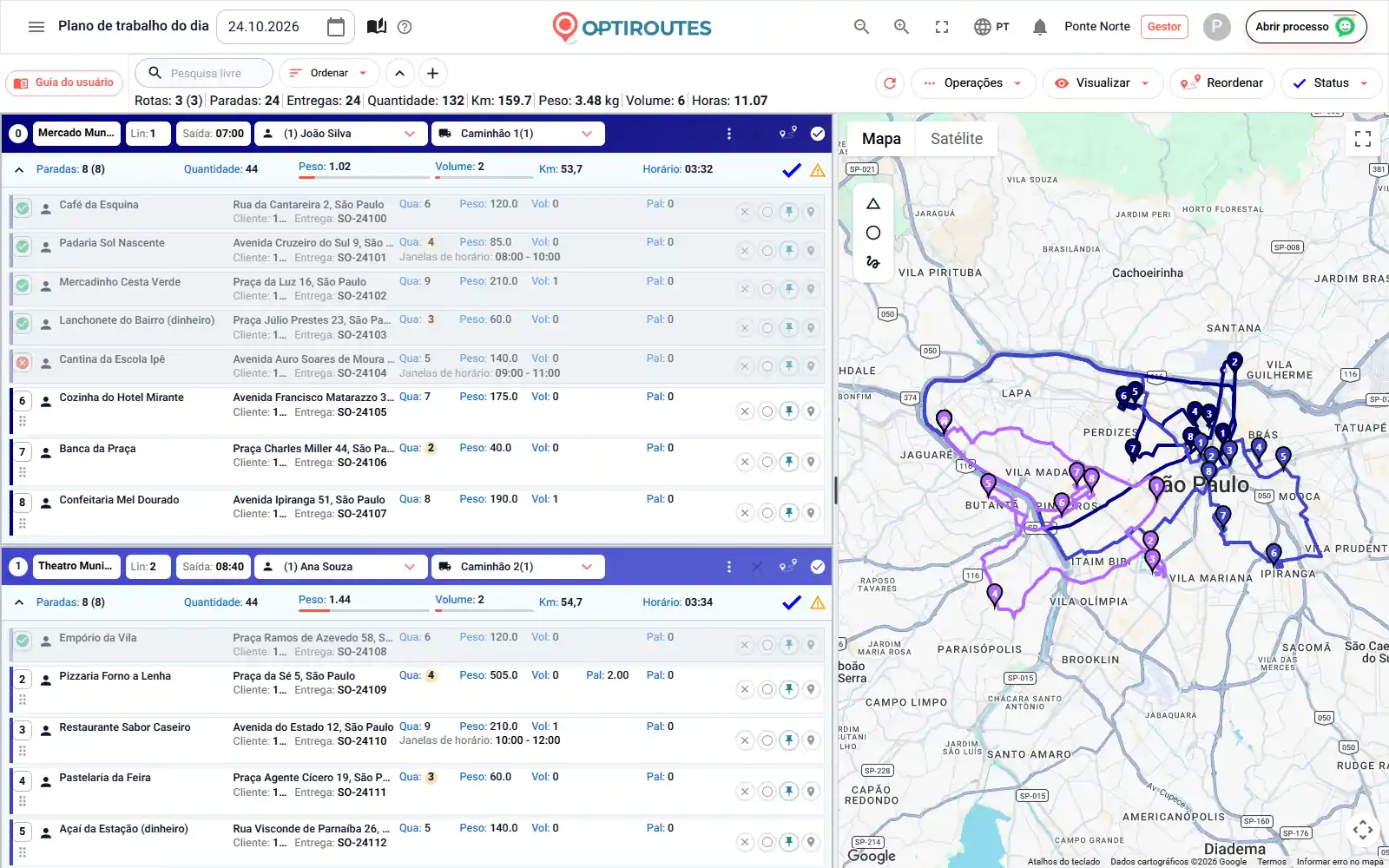Switch map to Mapa view
1389x868 pixels.
[x=881, y=139]
